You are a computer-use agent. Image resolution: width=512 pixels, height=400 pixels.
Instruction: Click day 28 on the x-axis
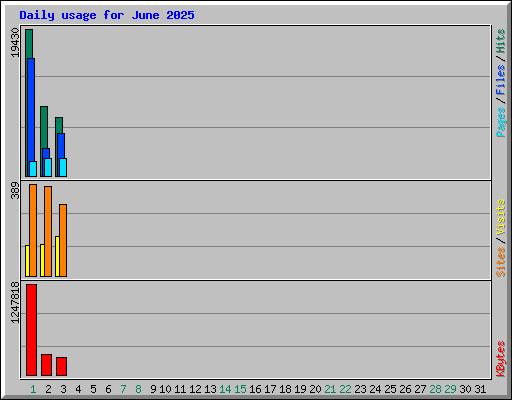[435, 389]
